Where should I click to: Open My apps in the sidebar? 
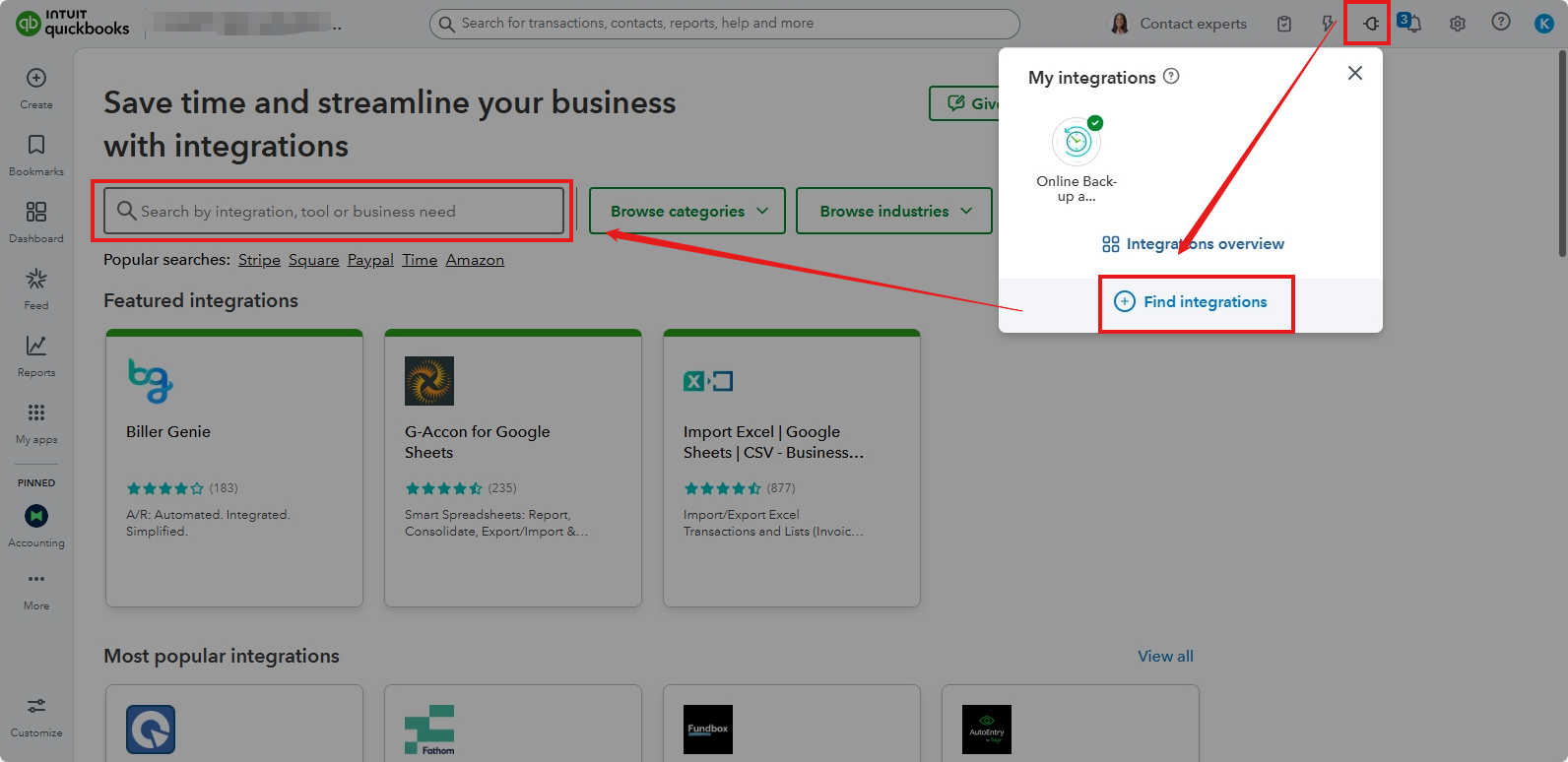pos(36,423)
